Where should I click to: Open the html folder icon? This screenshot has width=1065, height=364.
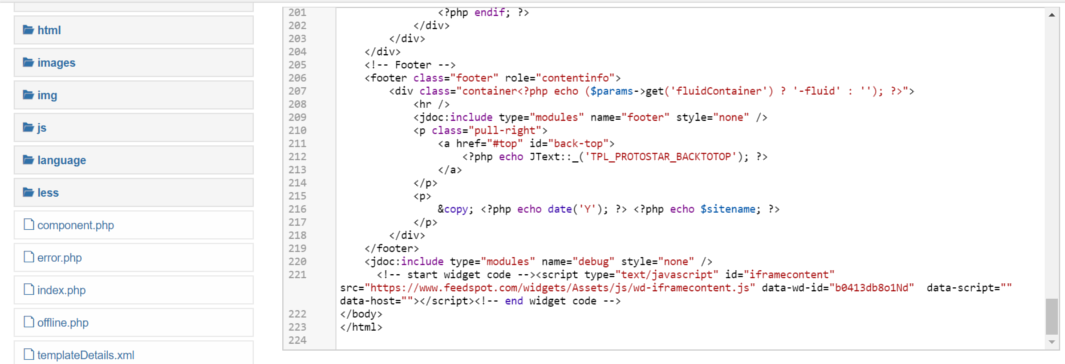pos(28,30)
